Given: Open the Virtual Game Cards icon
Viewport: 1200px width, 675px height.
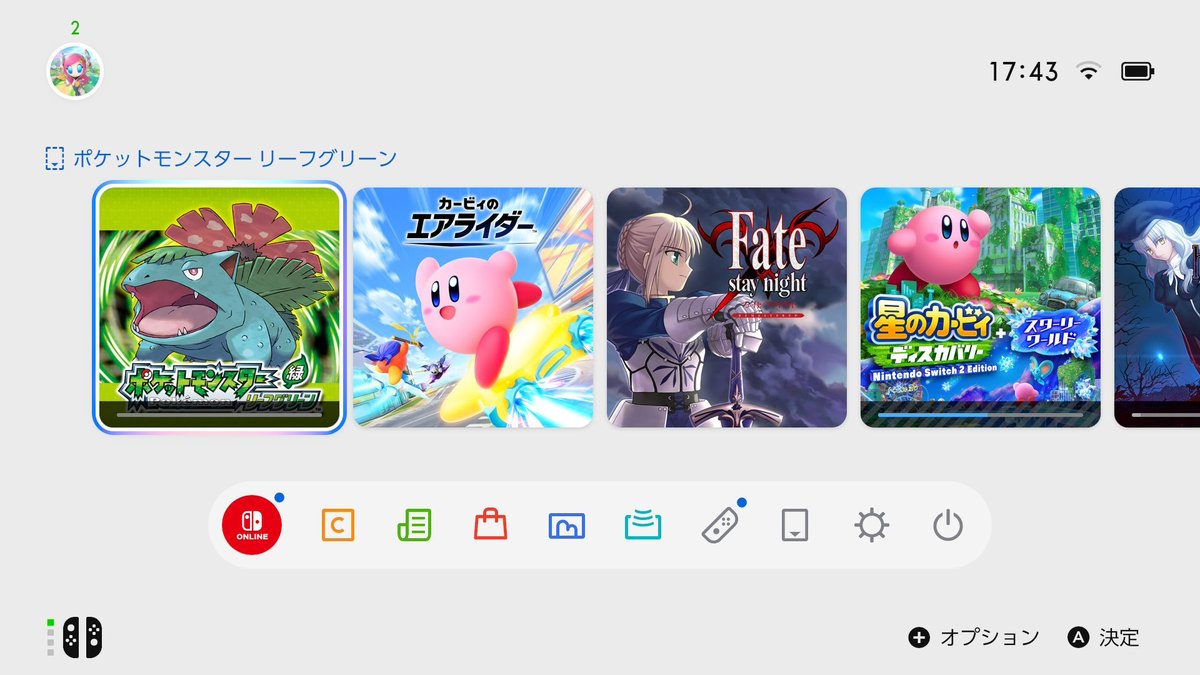Looking at the screenshot, I should tap(795, 525).
